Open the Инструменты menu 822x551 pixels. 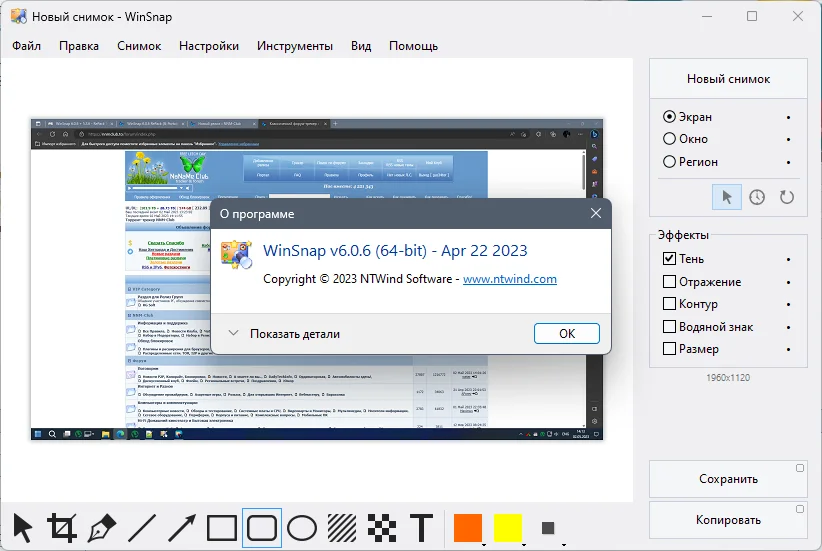click(x=295, y=46)
